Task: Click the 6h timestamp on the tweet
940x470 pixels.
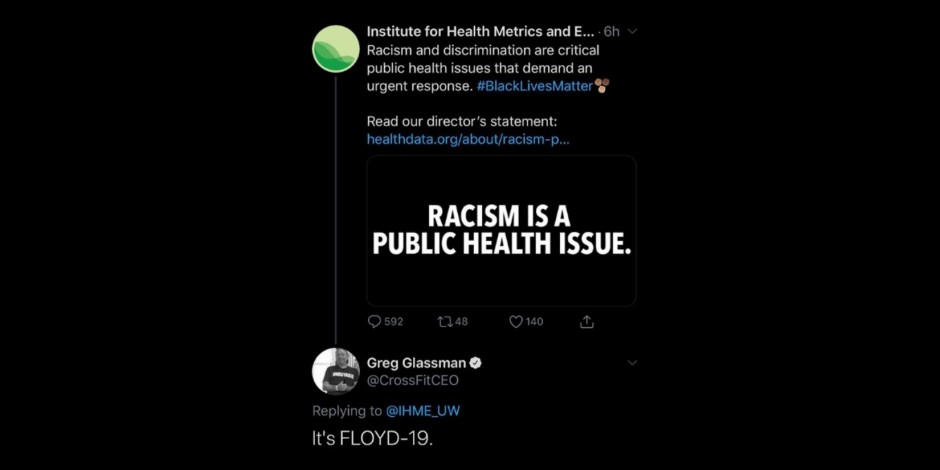Action: 611,31
